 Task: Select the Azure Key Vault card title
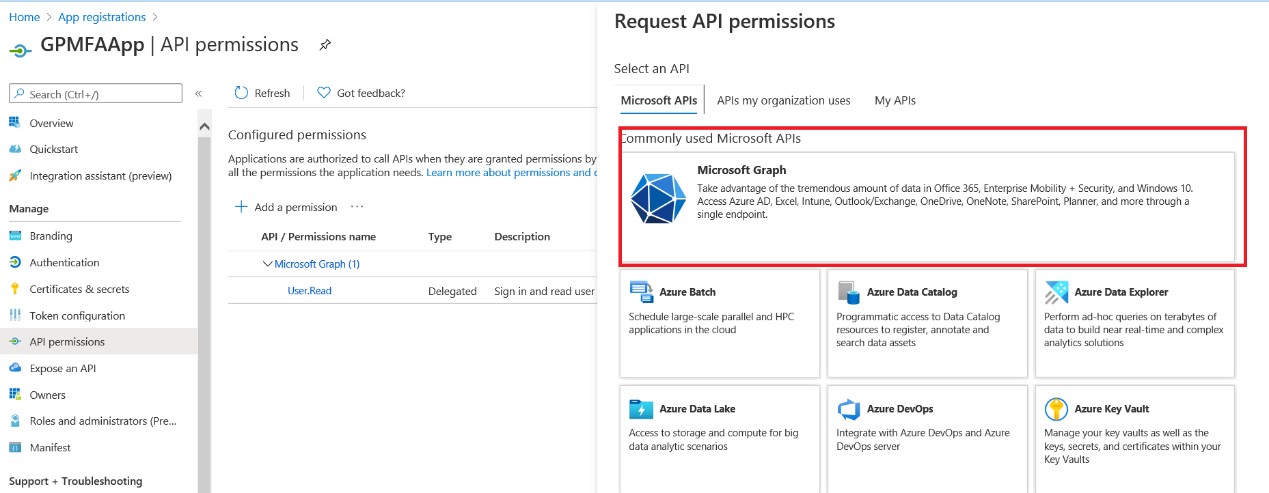pos(1112,409)
